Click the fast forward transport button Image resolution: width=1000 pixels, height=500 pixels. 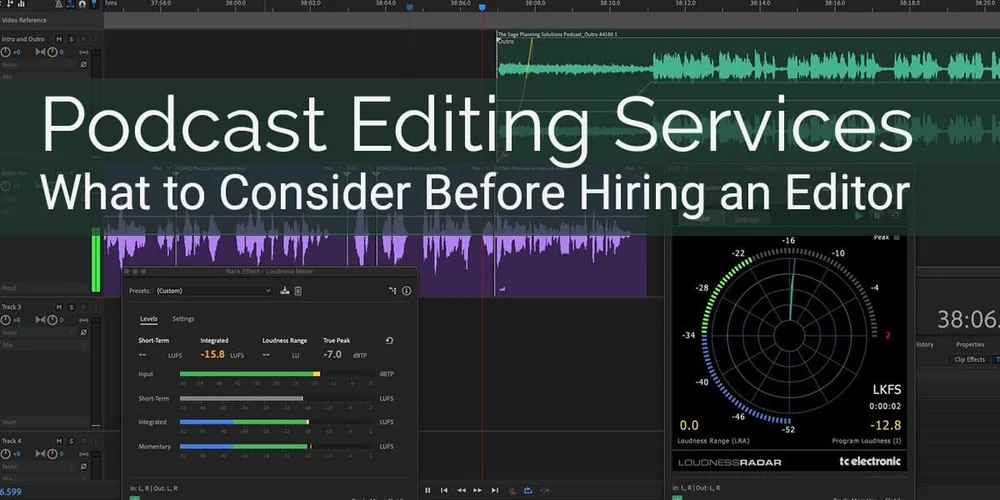coord(478,490)
